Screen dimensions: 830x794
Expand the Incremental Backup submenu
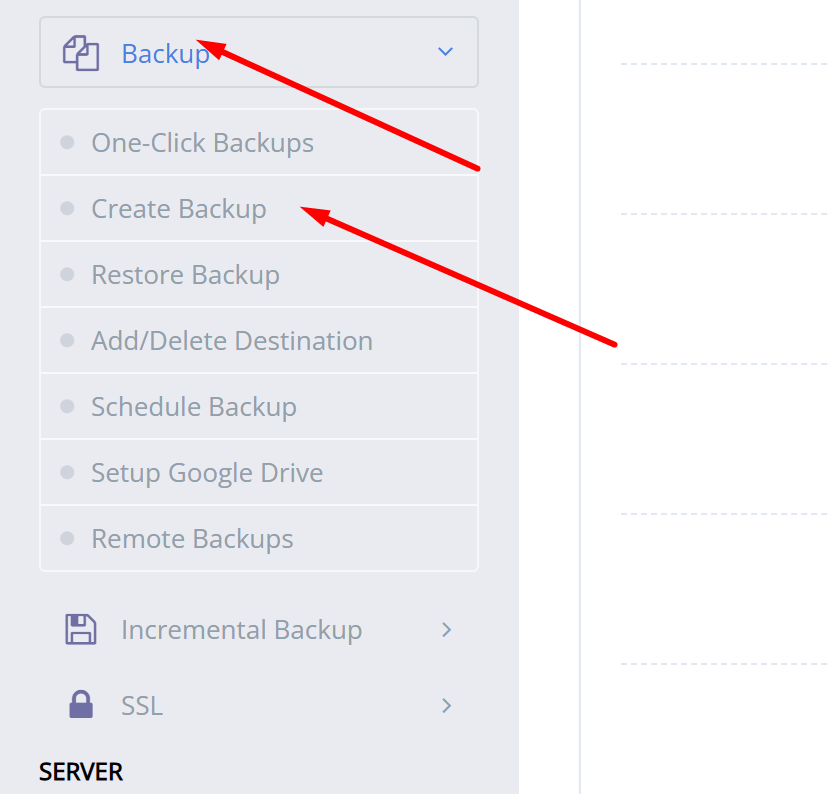[x=447, y=630]
